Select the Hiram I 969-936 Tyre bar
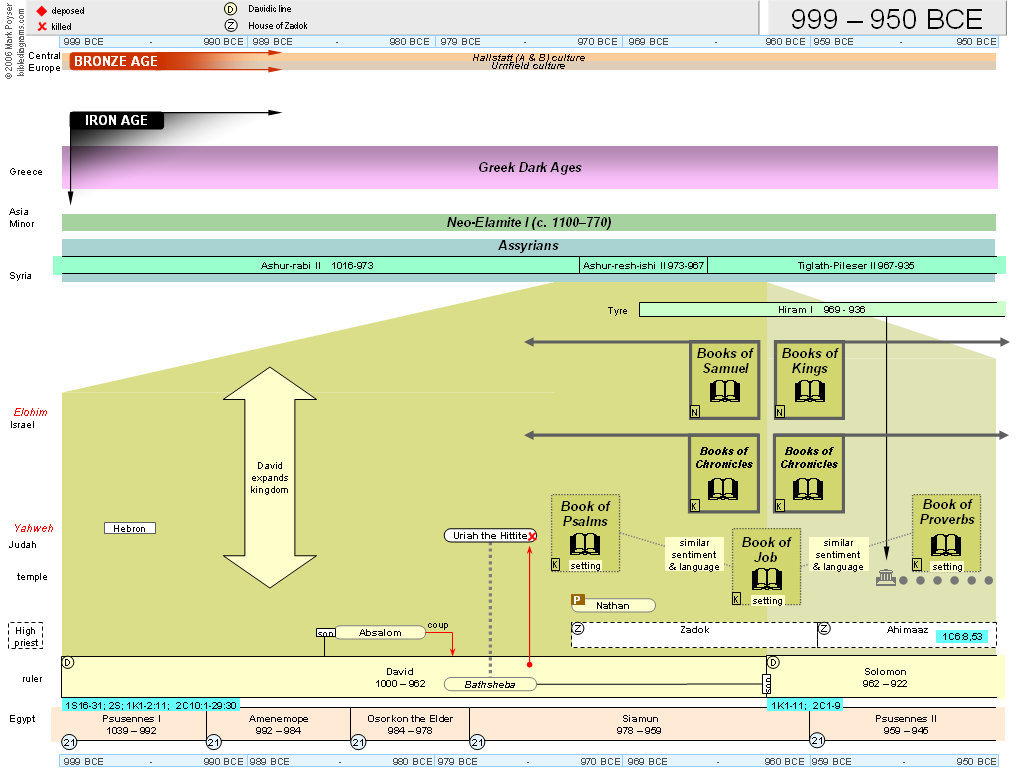1024x768 pixels. click(x=820, y=310)
